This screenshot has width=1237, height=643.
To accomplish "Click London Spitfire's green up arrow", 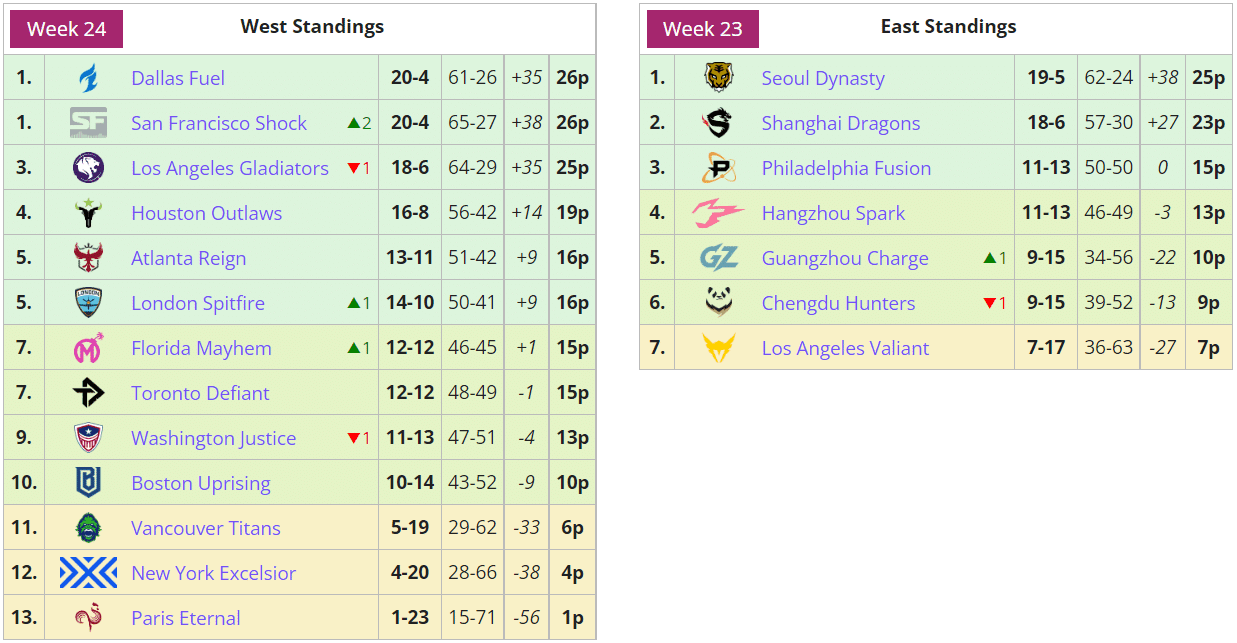I will coord(353,303).
